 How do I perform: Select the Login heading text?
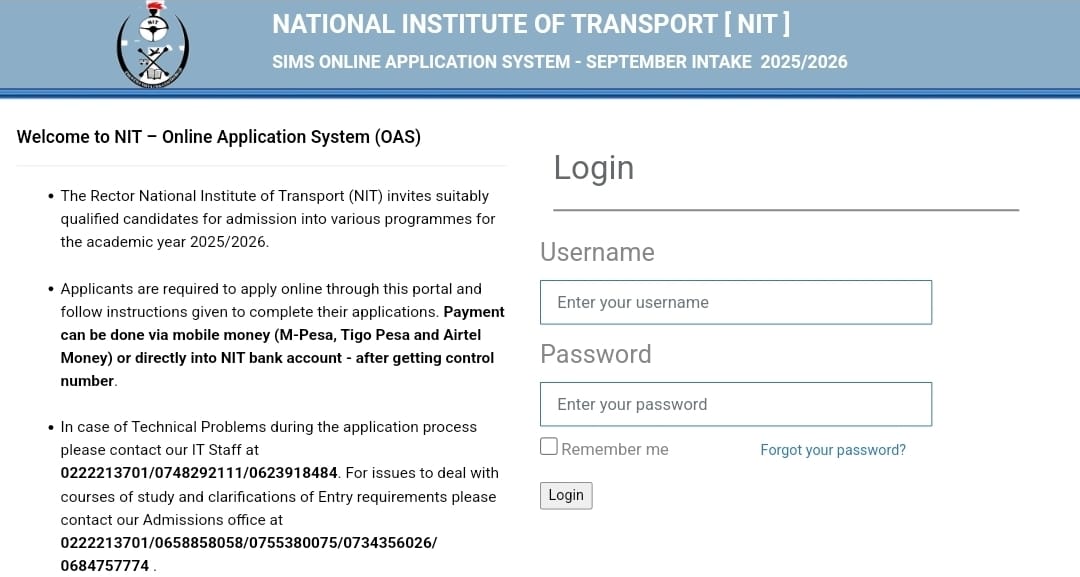click(x=594, y=167)
